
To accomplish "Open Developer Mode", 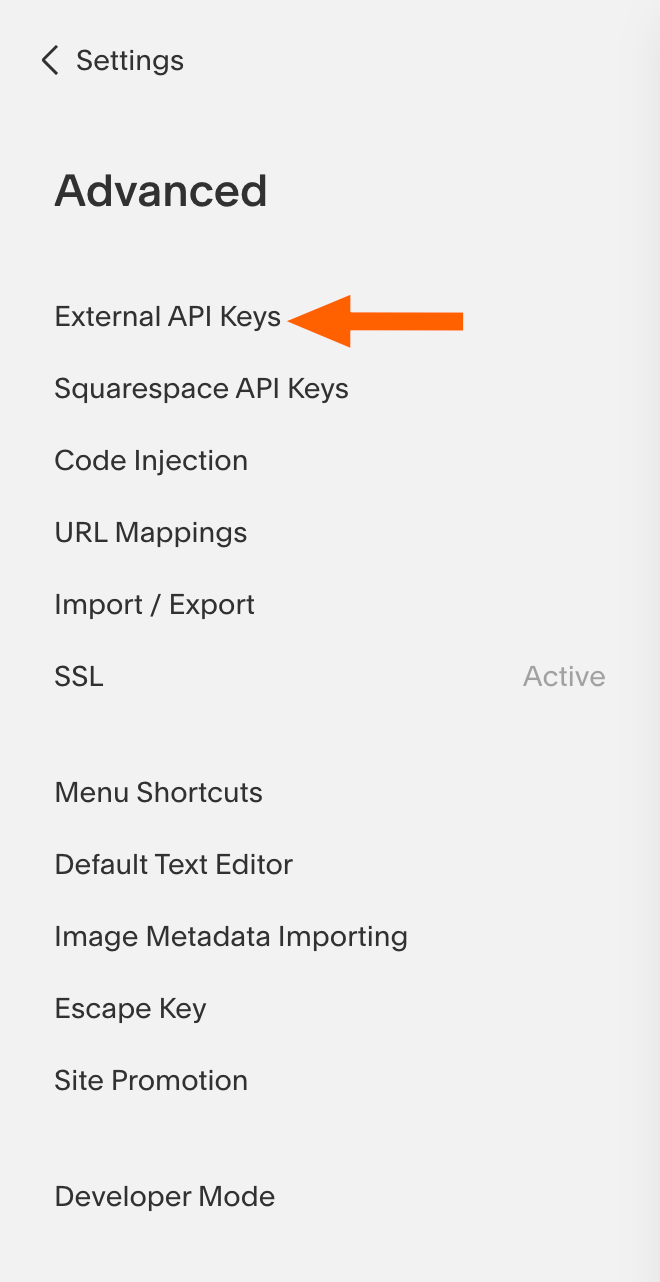I will 164,1197.
